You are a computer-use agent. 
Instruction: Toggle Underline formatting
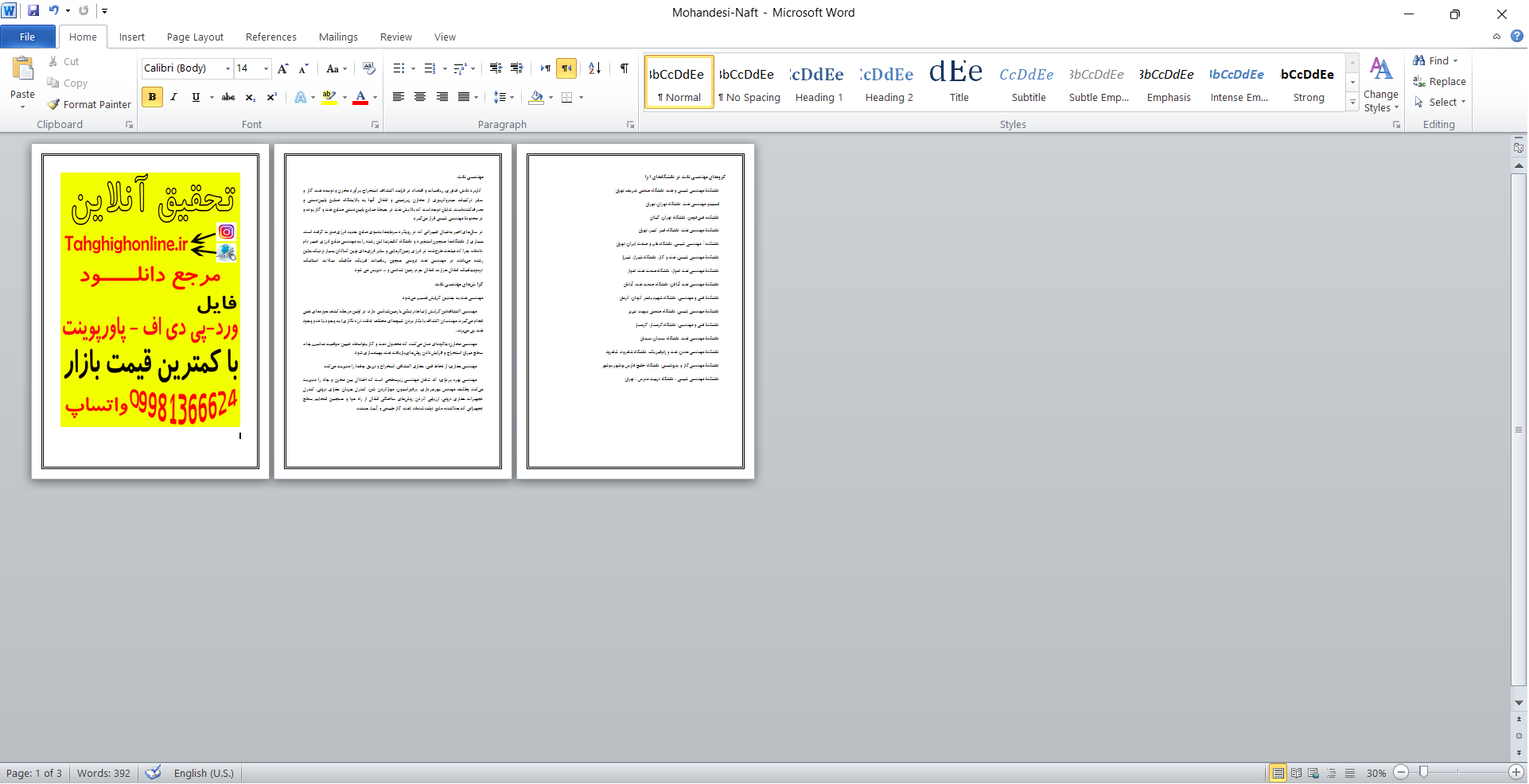[x=196, y=97]
